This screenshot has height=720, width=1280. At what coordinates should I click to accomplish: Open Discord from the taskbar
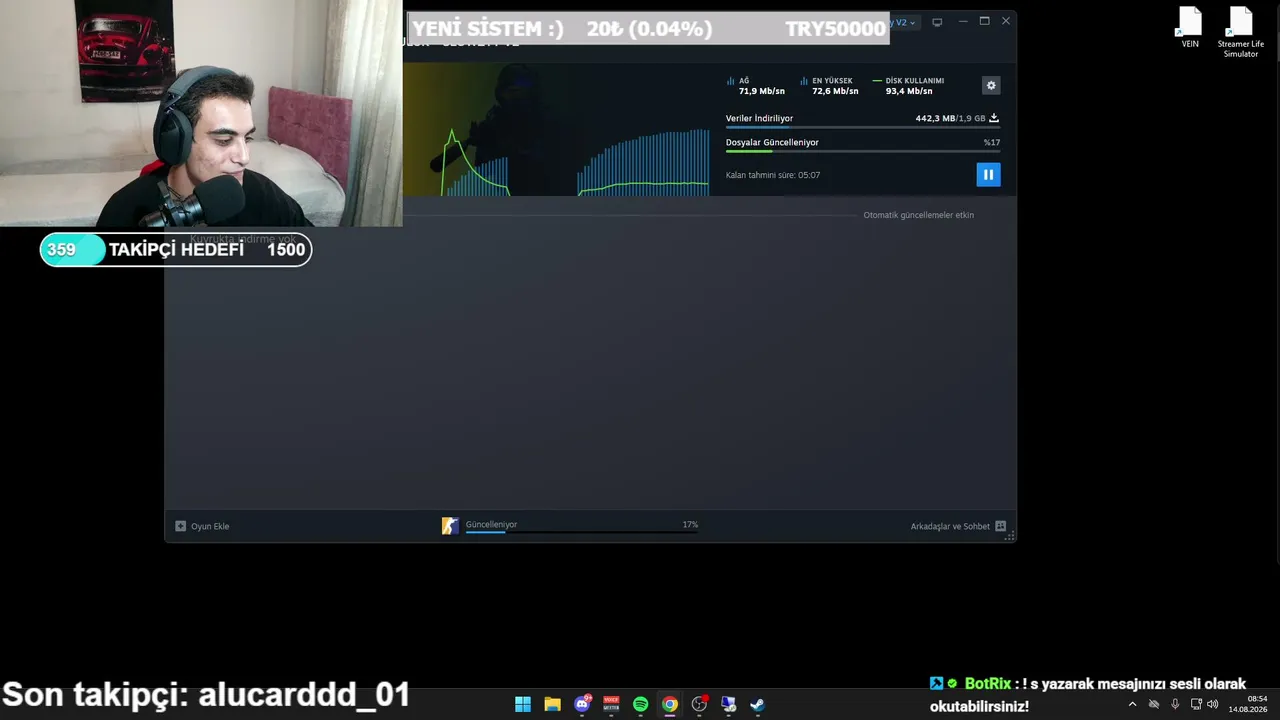click(582, 704)
